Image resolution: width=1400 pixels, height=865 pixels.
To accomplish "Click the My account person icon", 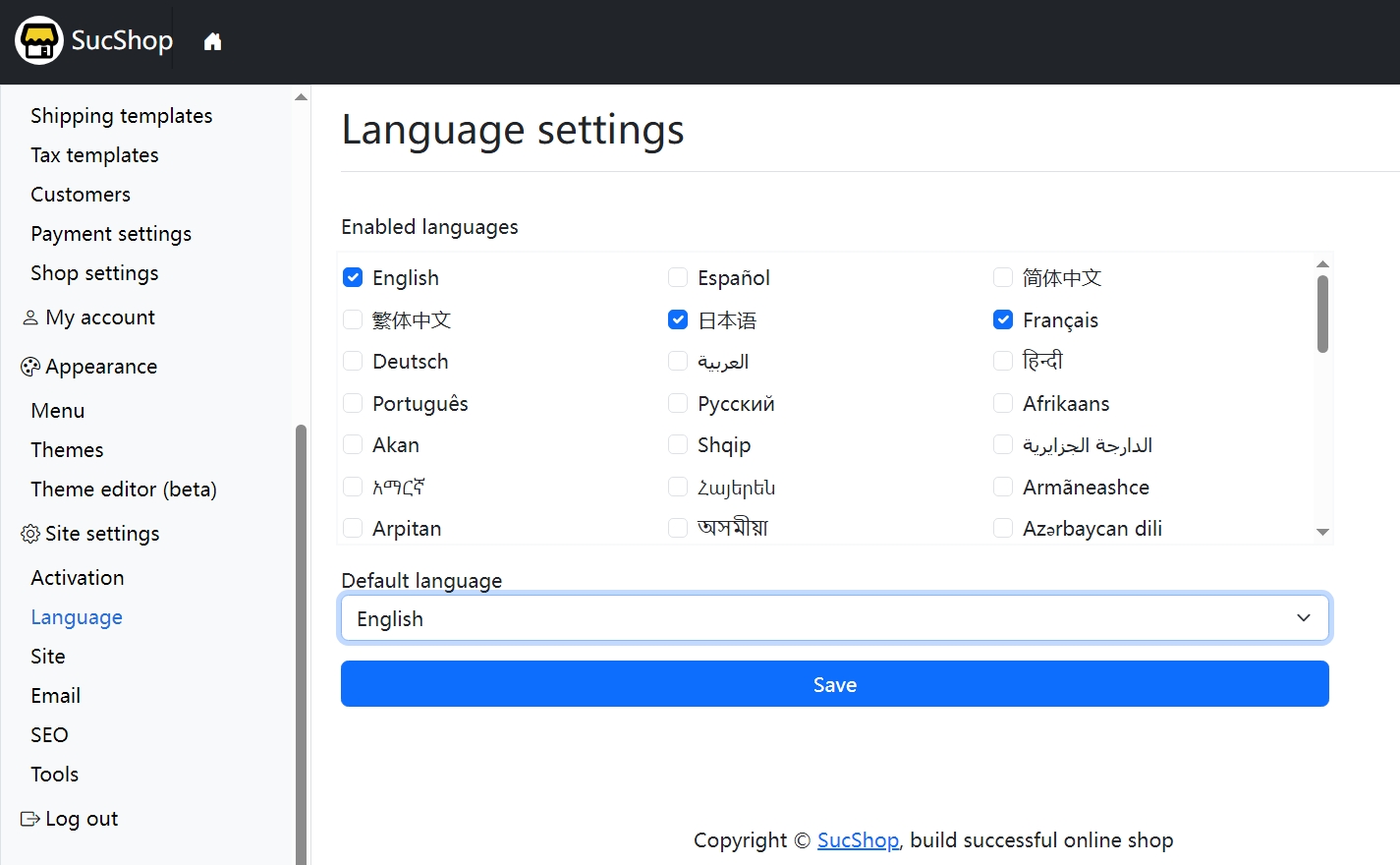I will pyautogui.click(x=30, y=317).
